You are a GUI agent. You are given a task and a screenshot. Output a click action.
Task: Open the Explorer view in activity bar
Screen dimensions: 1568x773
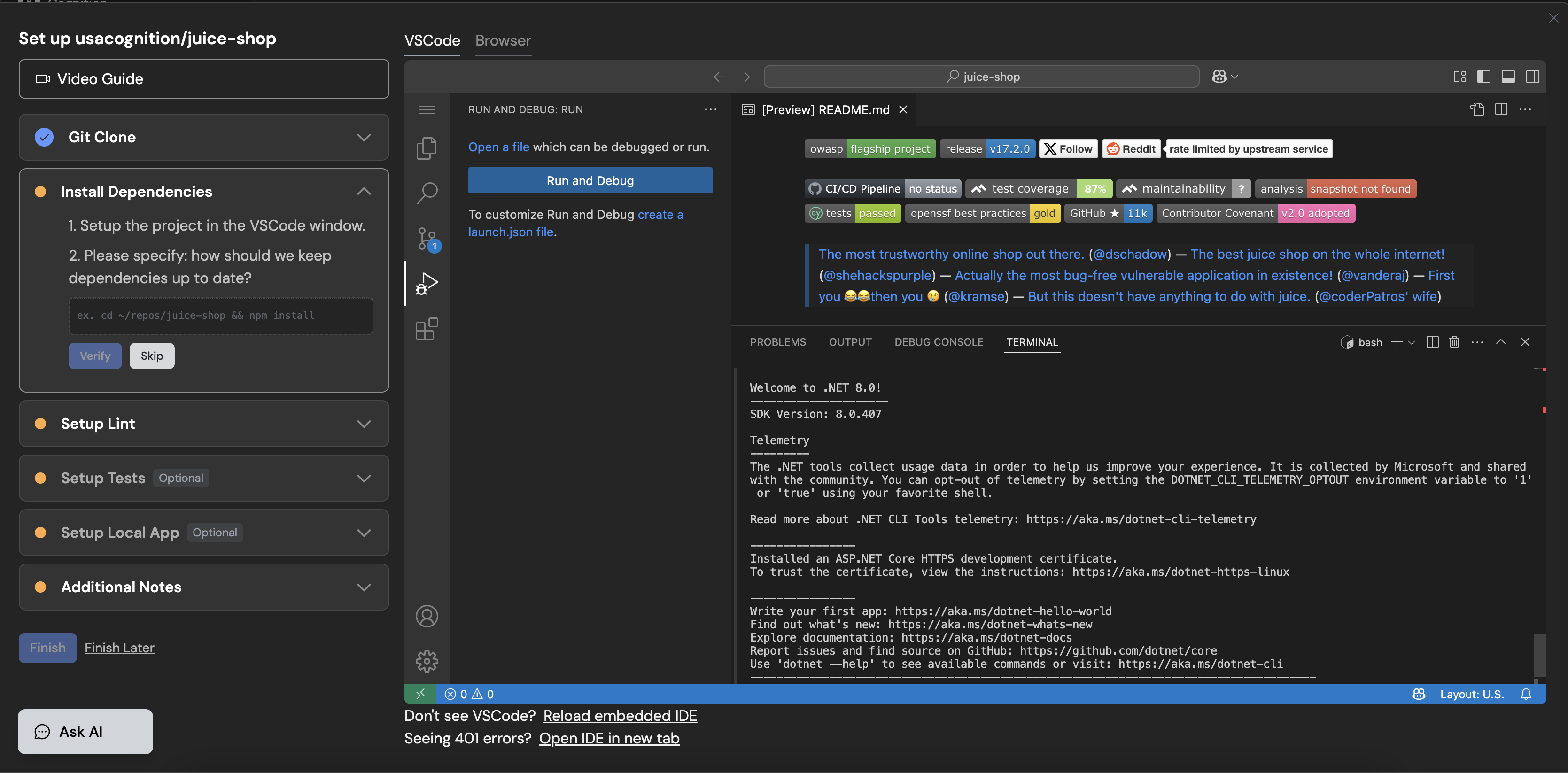pos(427,148)
